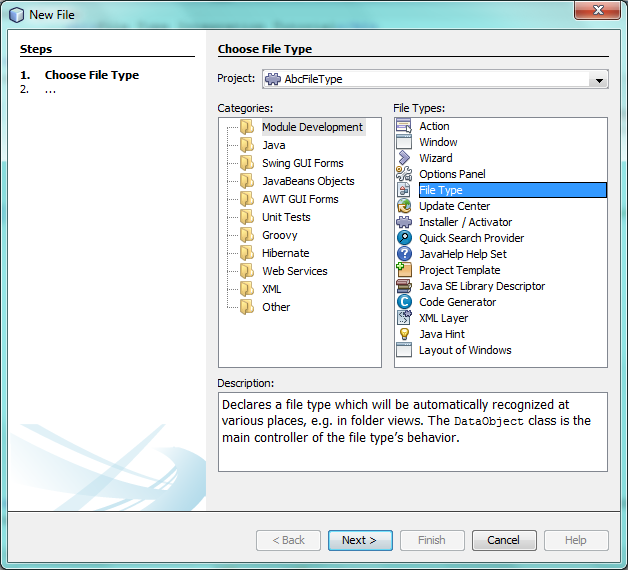The width and height of the screenshot is (628, 570).
Task: Select the highlighted File Type entry
Action: (440, 190)
